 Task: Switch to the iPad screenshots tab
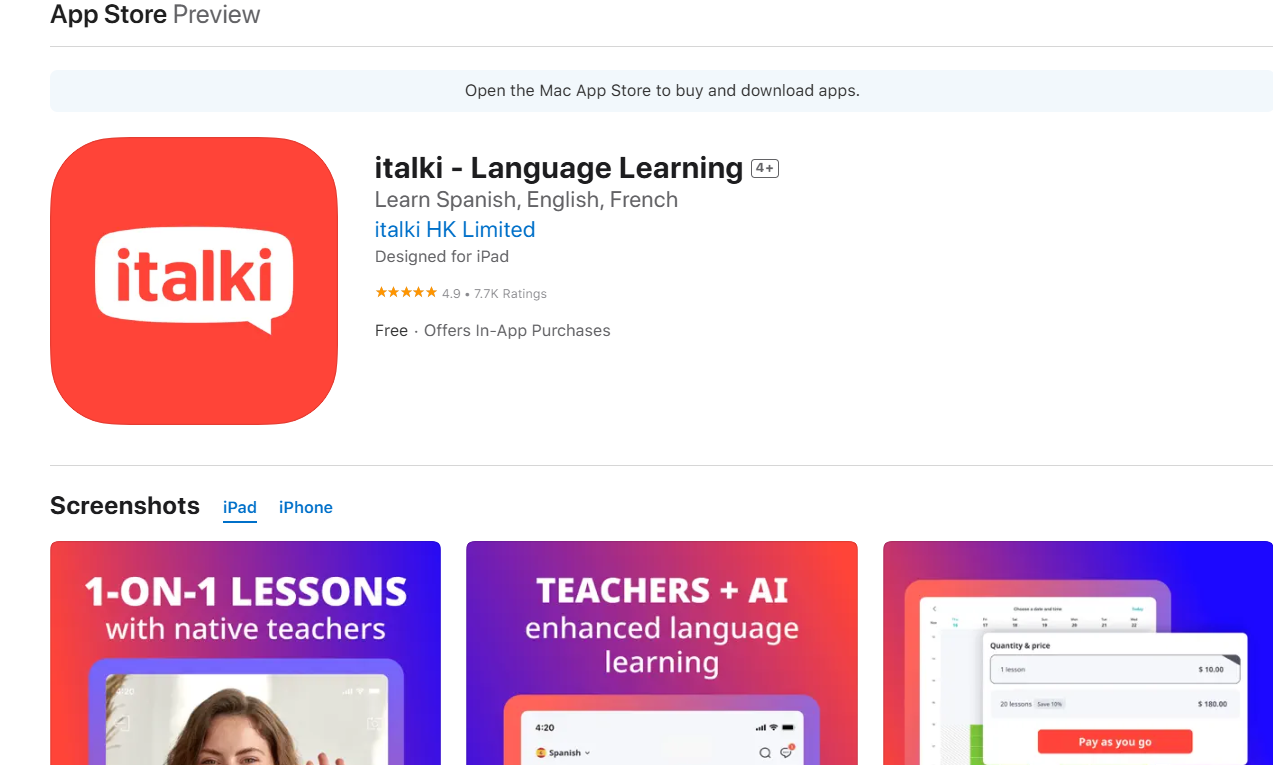[x=240, y=507]
